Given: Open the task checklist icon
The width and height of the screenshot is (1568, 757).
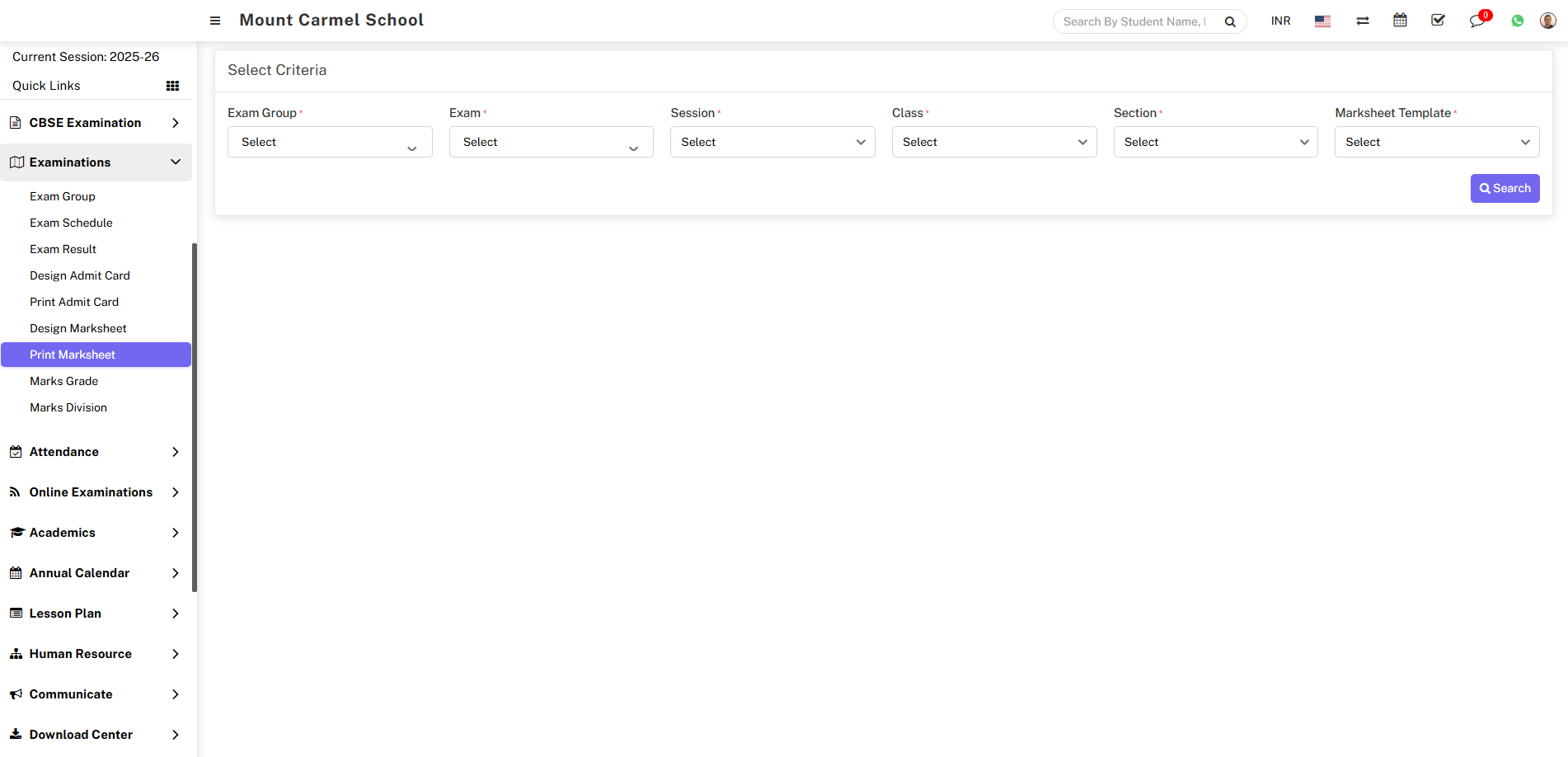Looking at the screenshot, I should coord(1438,21).
